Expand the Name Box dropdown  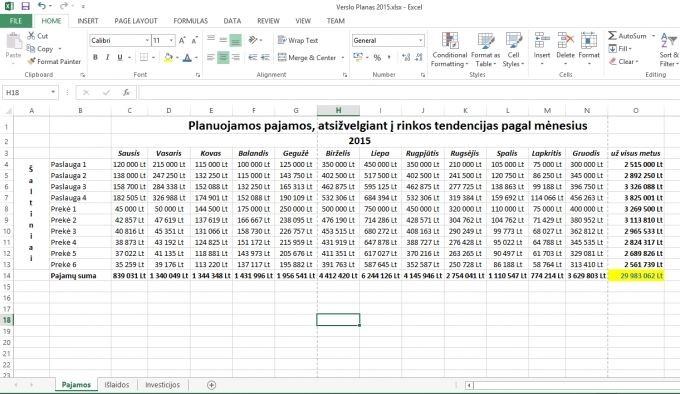53,92
